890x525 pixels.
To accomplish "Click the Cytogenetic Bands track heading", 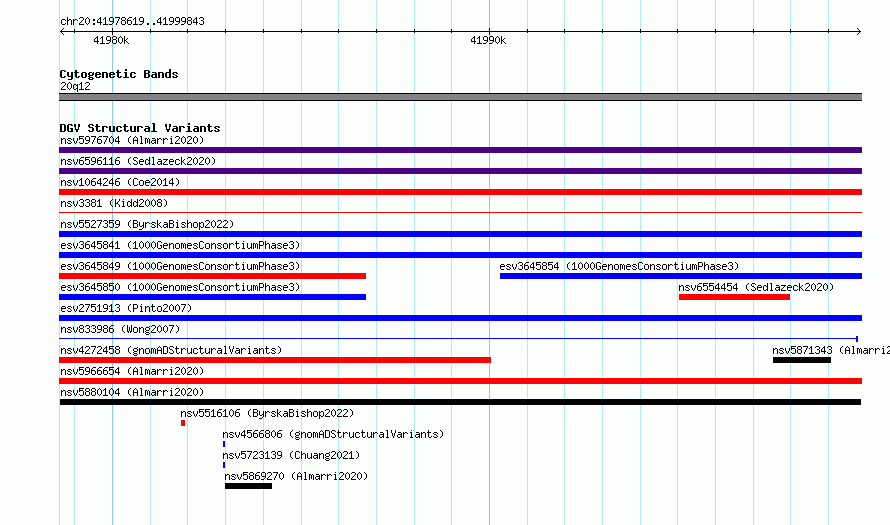I will [x=119, y=74].
